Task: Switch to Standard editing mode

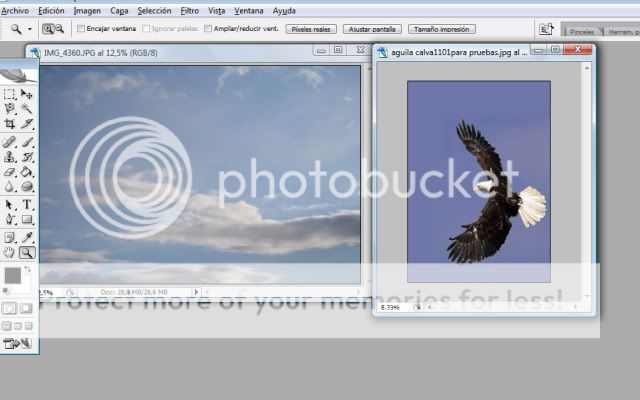Action: (x=9, y=308)
